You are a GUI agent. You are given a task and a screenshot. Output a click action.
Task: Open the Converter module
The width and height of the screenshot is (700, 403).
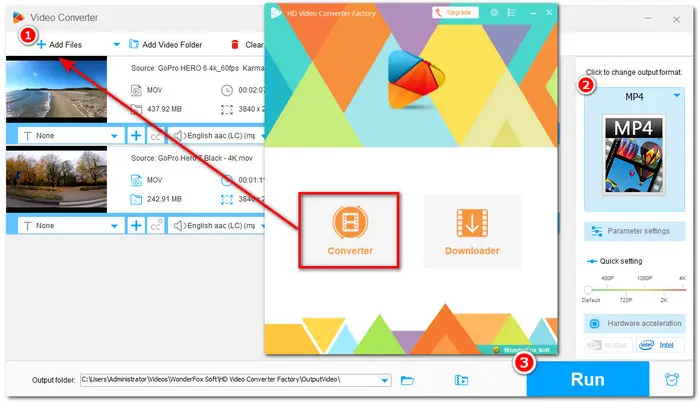(x=349, y=230)
